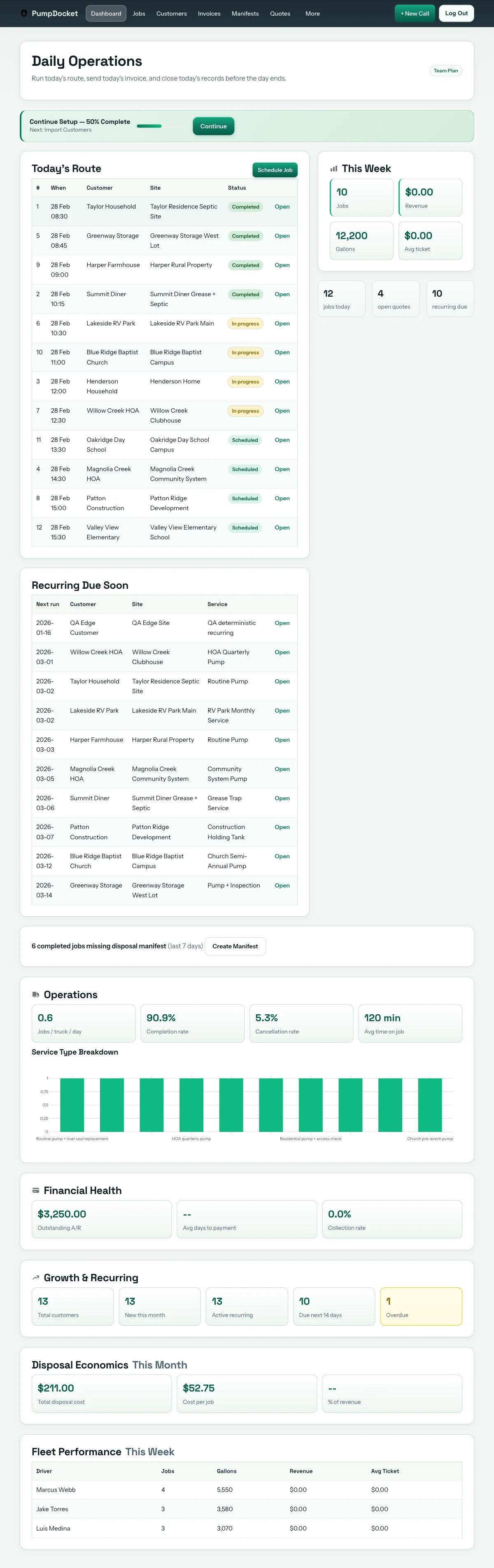The height and width of the screenshot is (1568, 494).
Task: Click the Team Plan badge
Action: (446, 71)
